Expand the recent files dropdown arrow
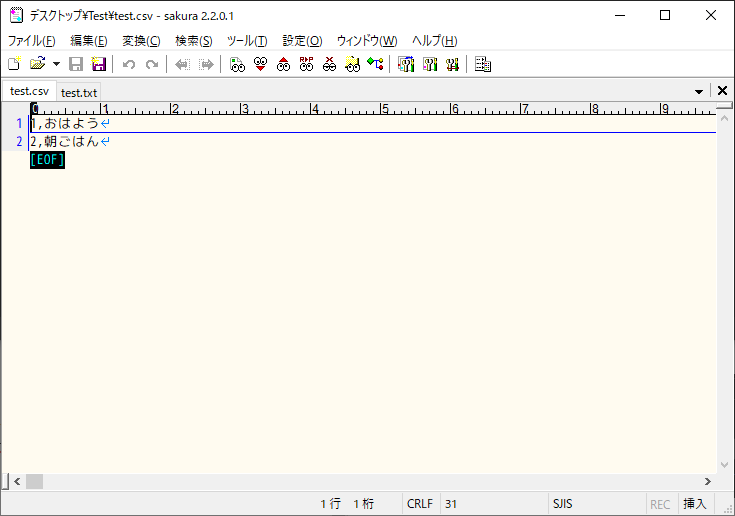 [56, 64]
